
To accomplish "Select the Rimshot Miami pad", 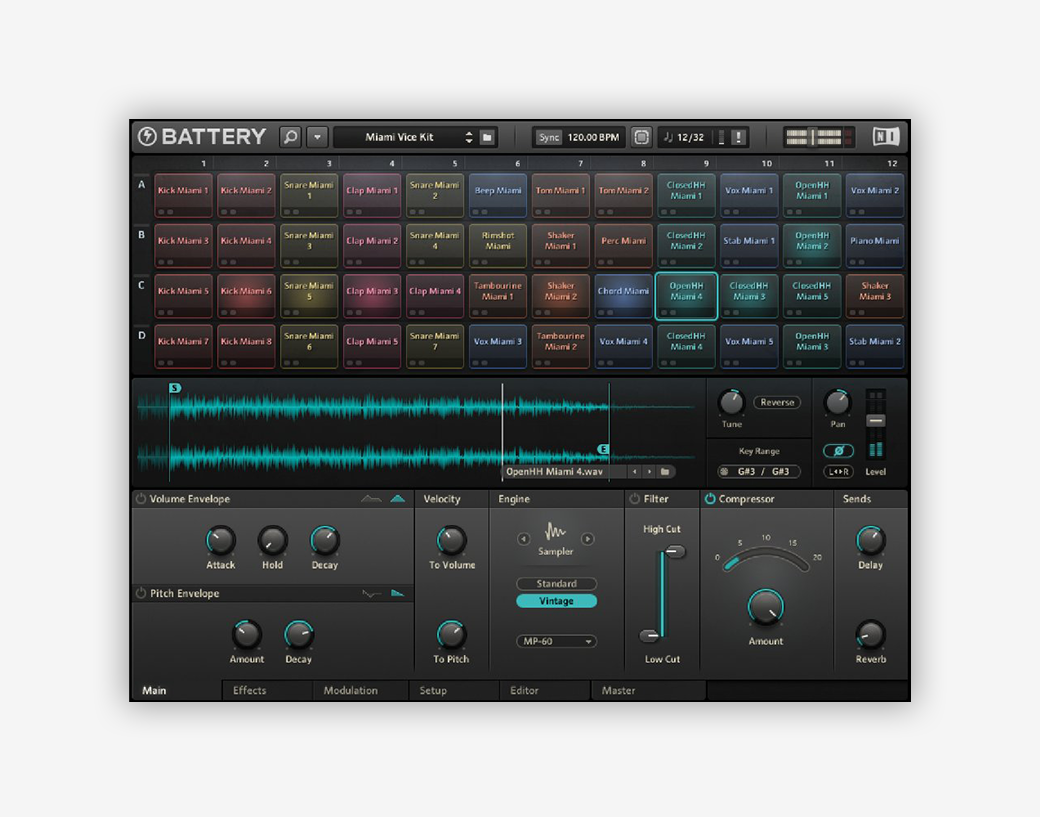I will click(x=497, y=246).
